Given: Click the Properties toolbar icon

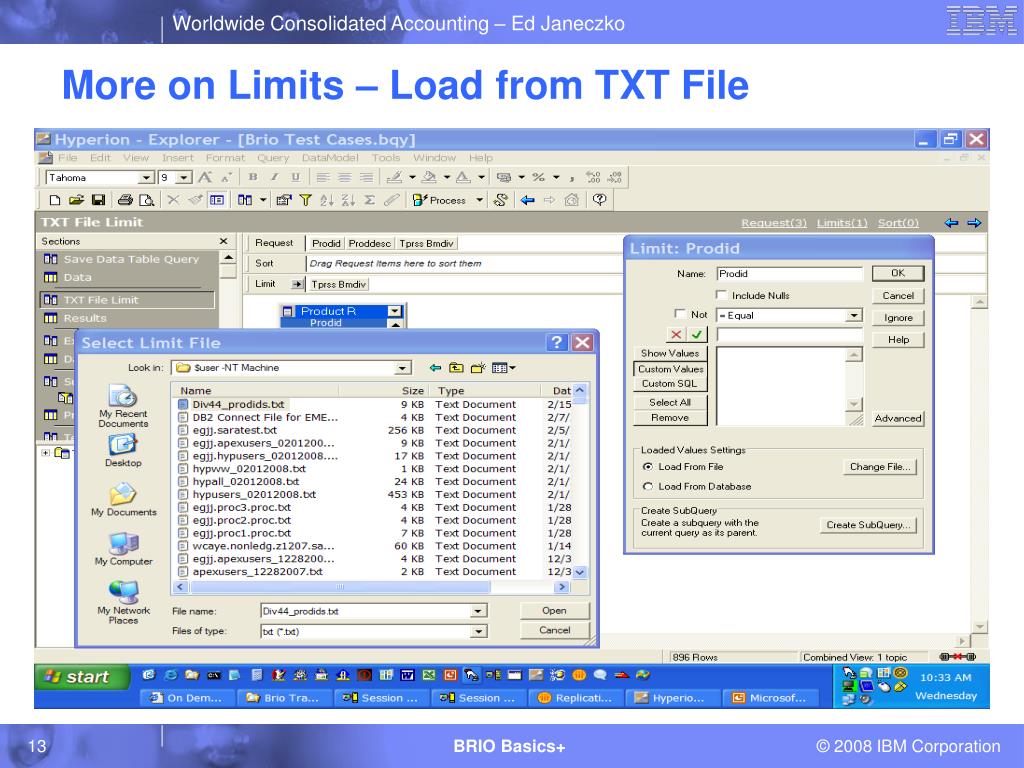Looking at the screenshot, I should click(x=283, y=200).
